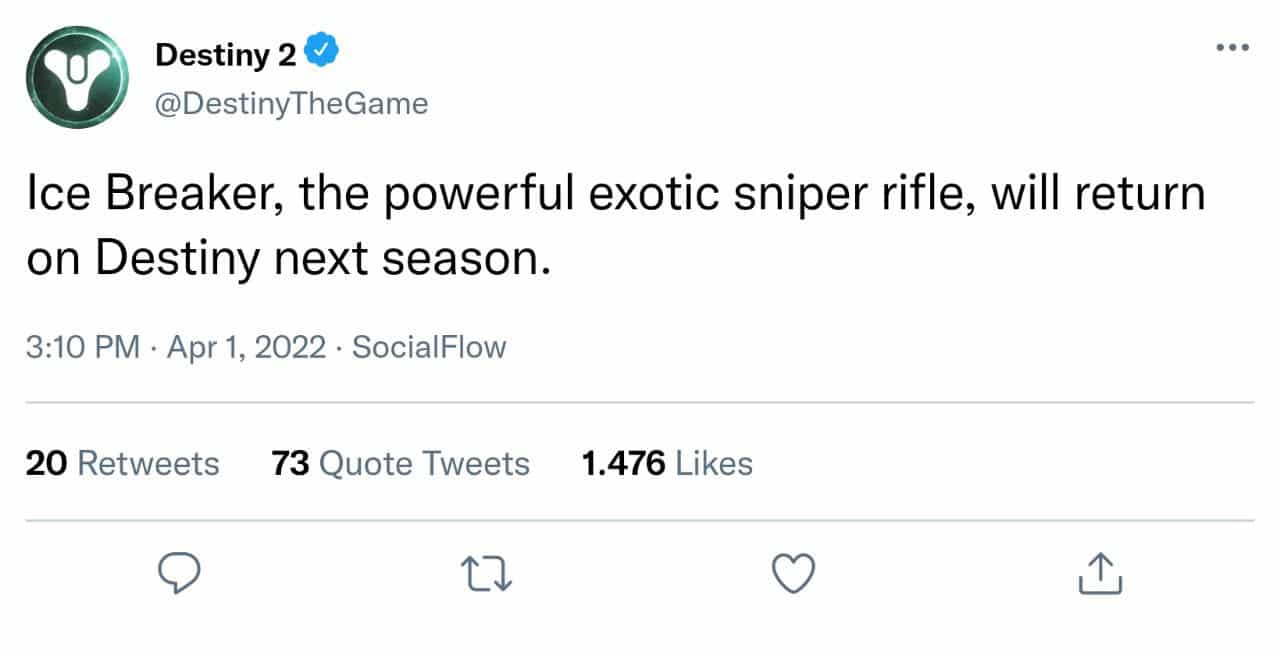Select the Likes label beside 1.476
The image size is (1280, 651).
(x=714, y=464)
